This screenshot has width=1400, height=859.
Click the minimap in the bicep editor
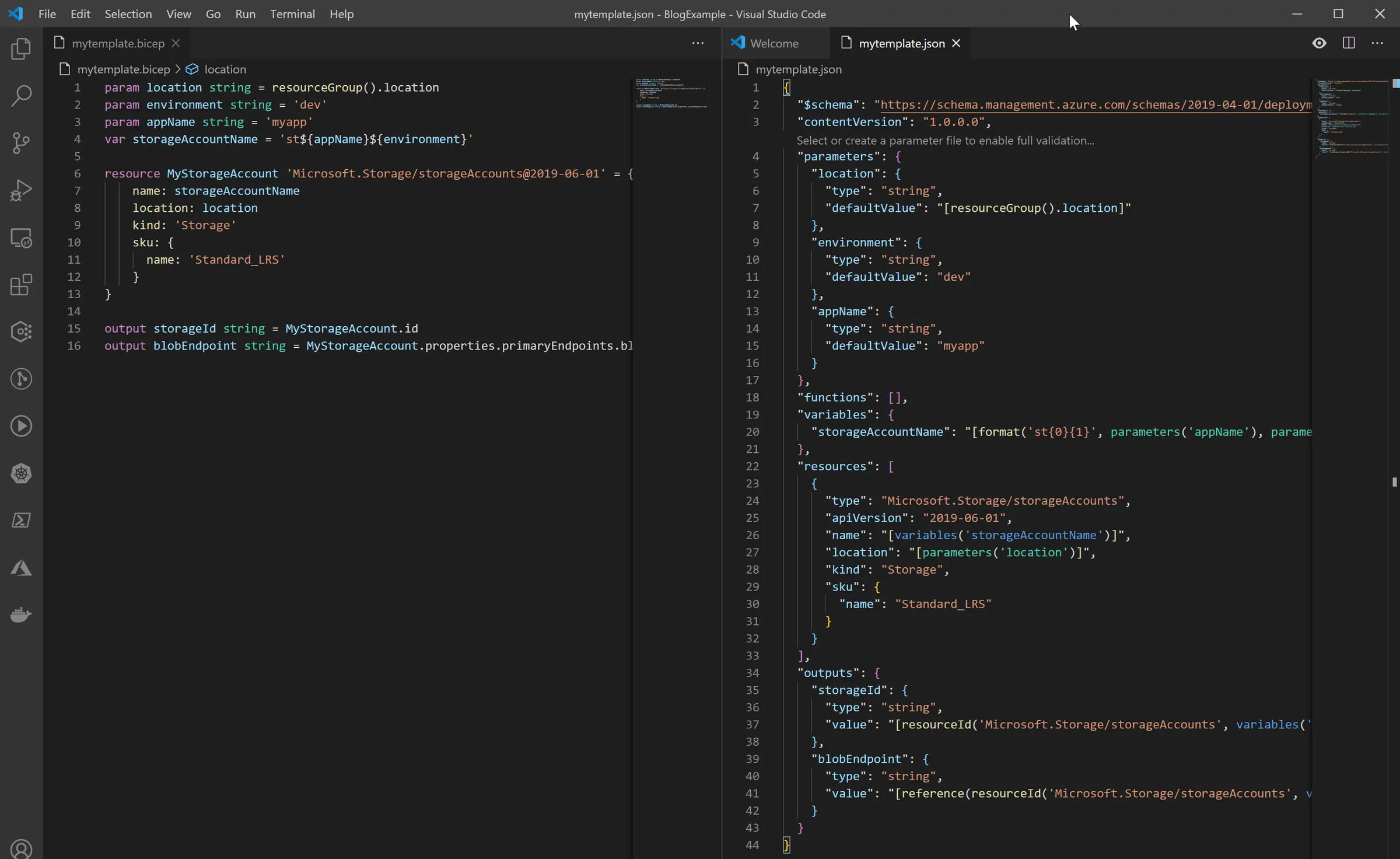[x=672, y=93]
